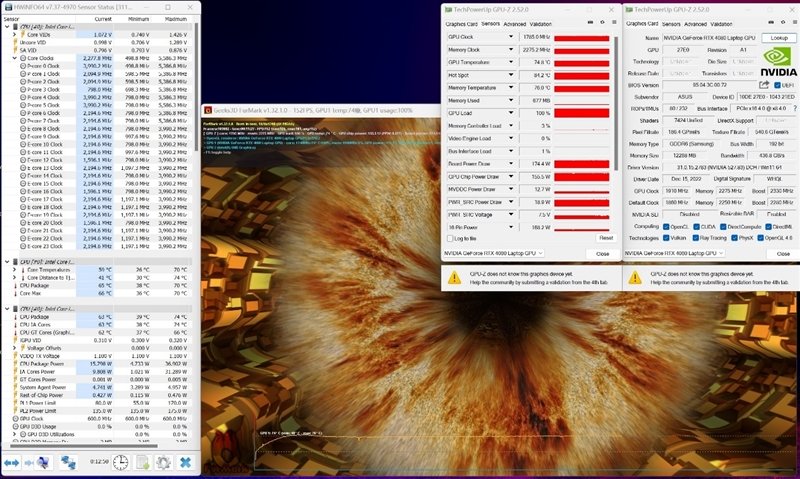Open the GPU Load sensor dropdown arrow
This screenshot has height=479, width=800.
511,113
